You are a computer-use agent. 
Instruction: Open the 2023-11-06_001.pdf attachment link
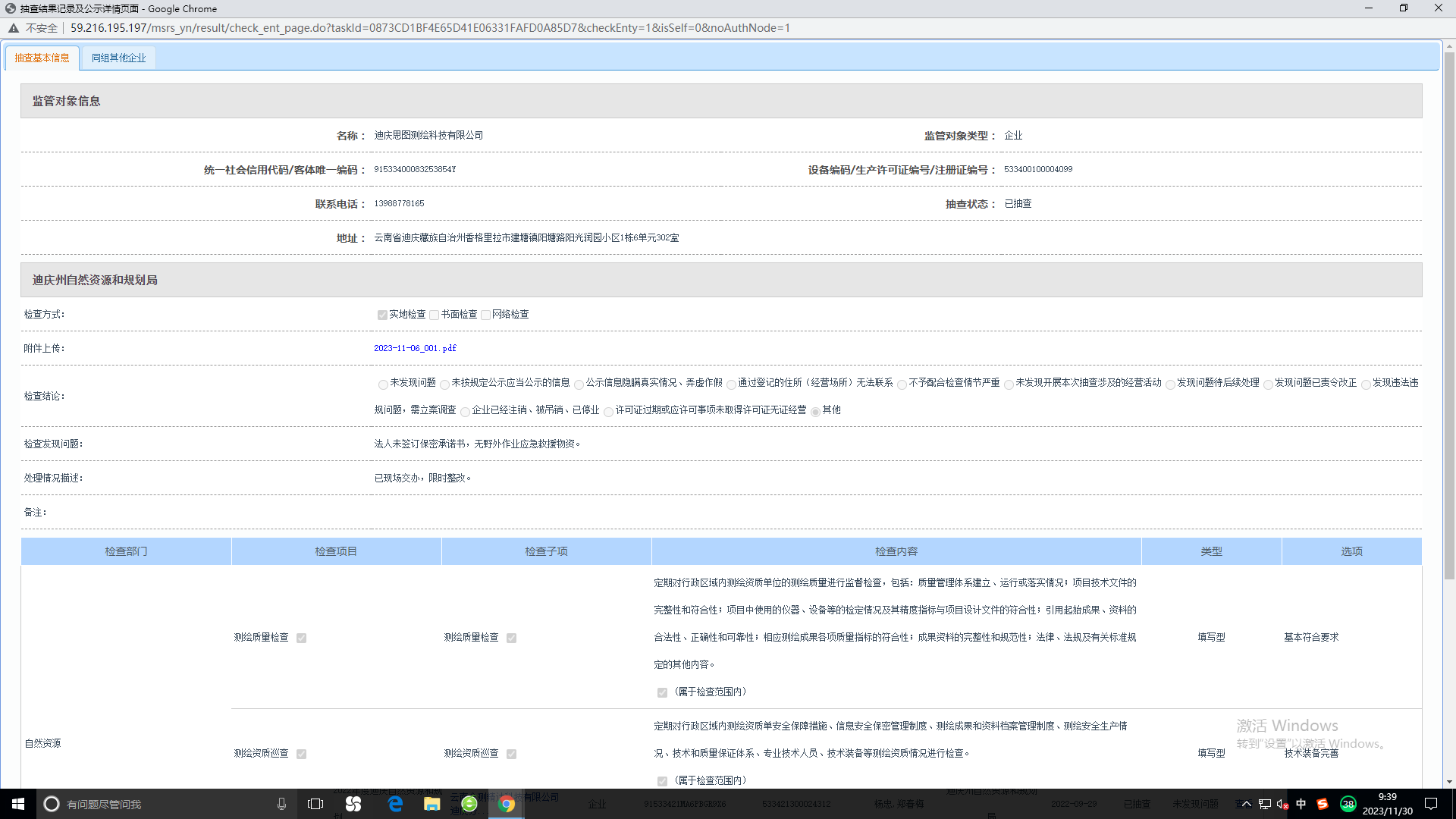415,348
